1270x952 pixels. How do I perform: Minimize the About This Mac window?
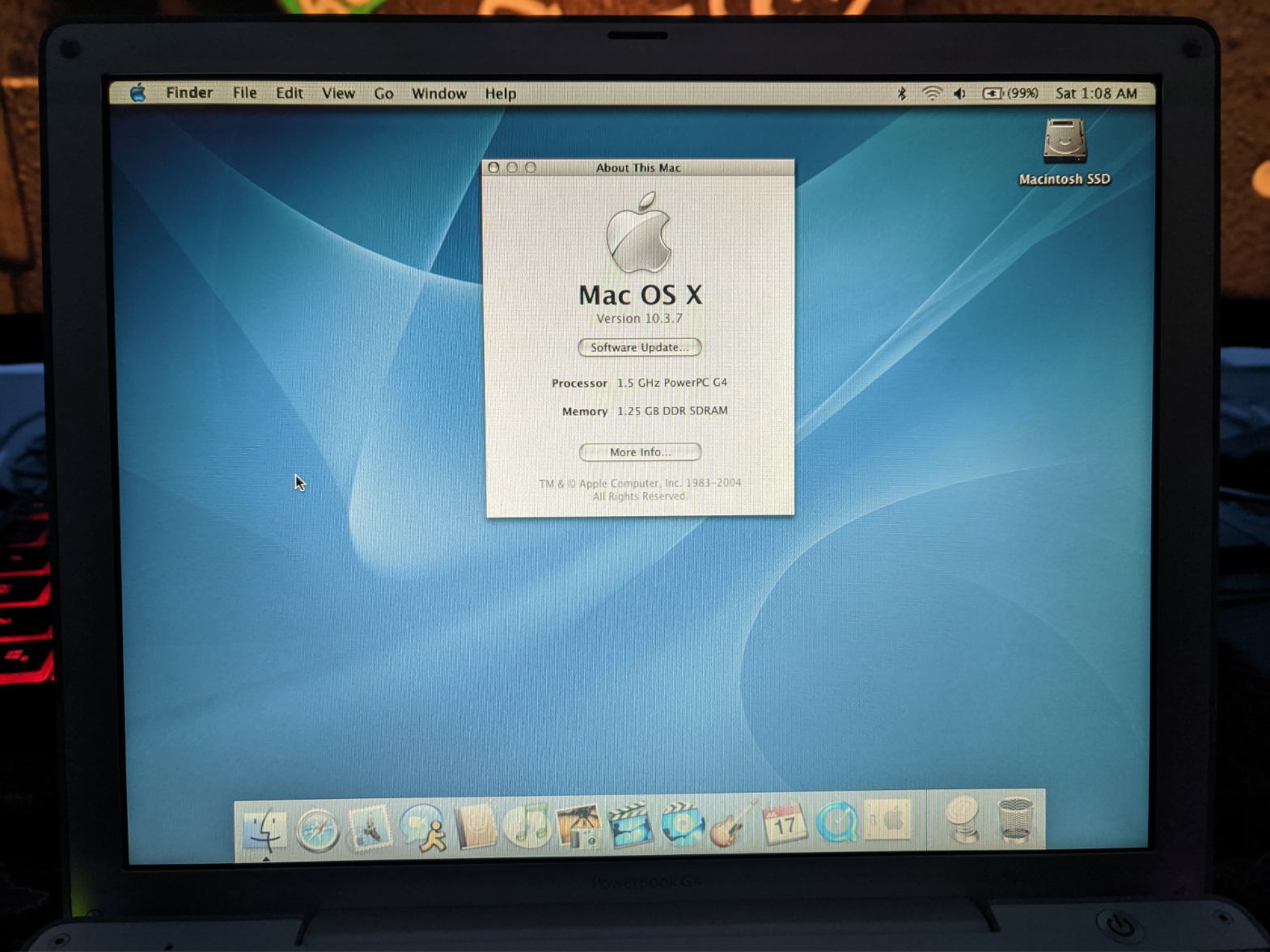512,167
